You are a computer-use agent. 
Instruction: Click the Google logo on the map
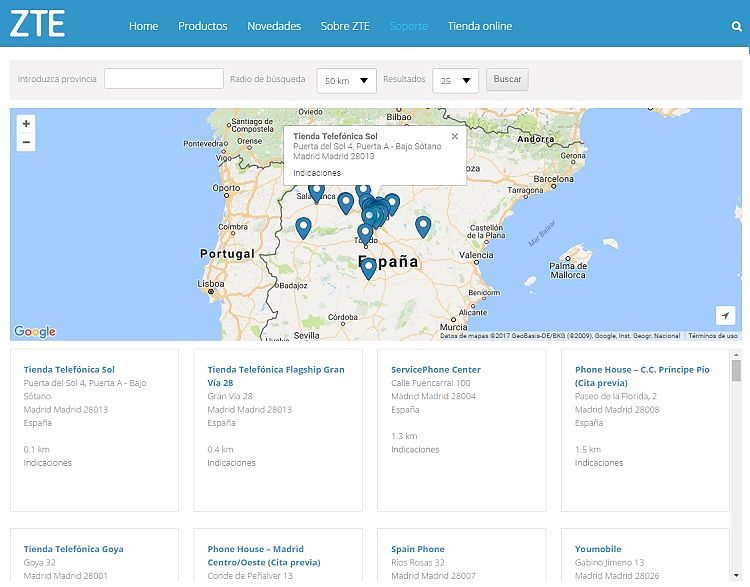(x=35, y=331)
